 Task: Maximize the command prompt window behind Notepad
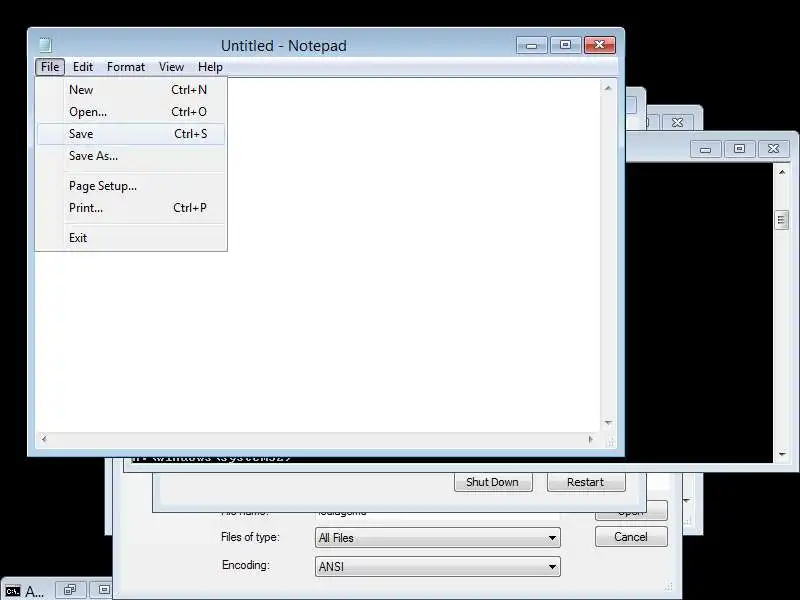click(x=739, y=149)
